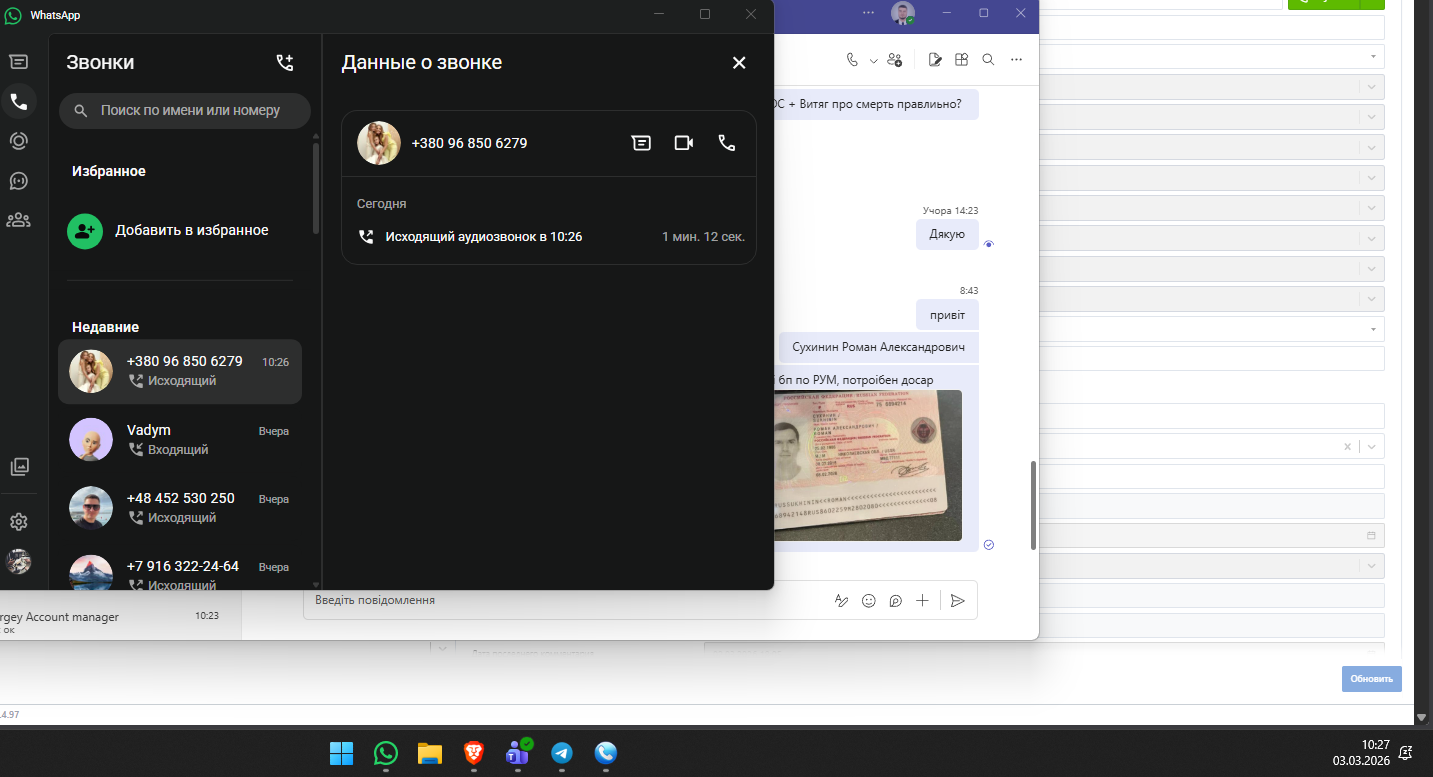Open the notifications bell in system tray
Screen dimensions: 1433x777
click(x=1406, y=752)
